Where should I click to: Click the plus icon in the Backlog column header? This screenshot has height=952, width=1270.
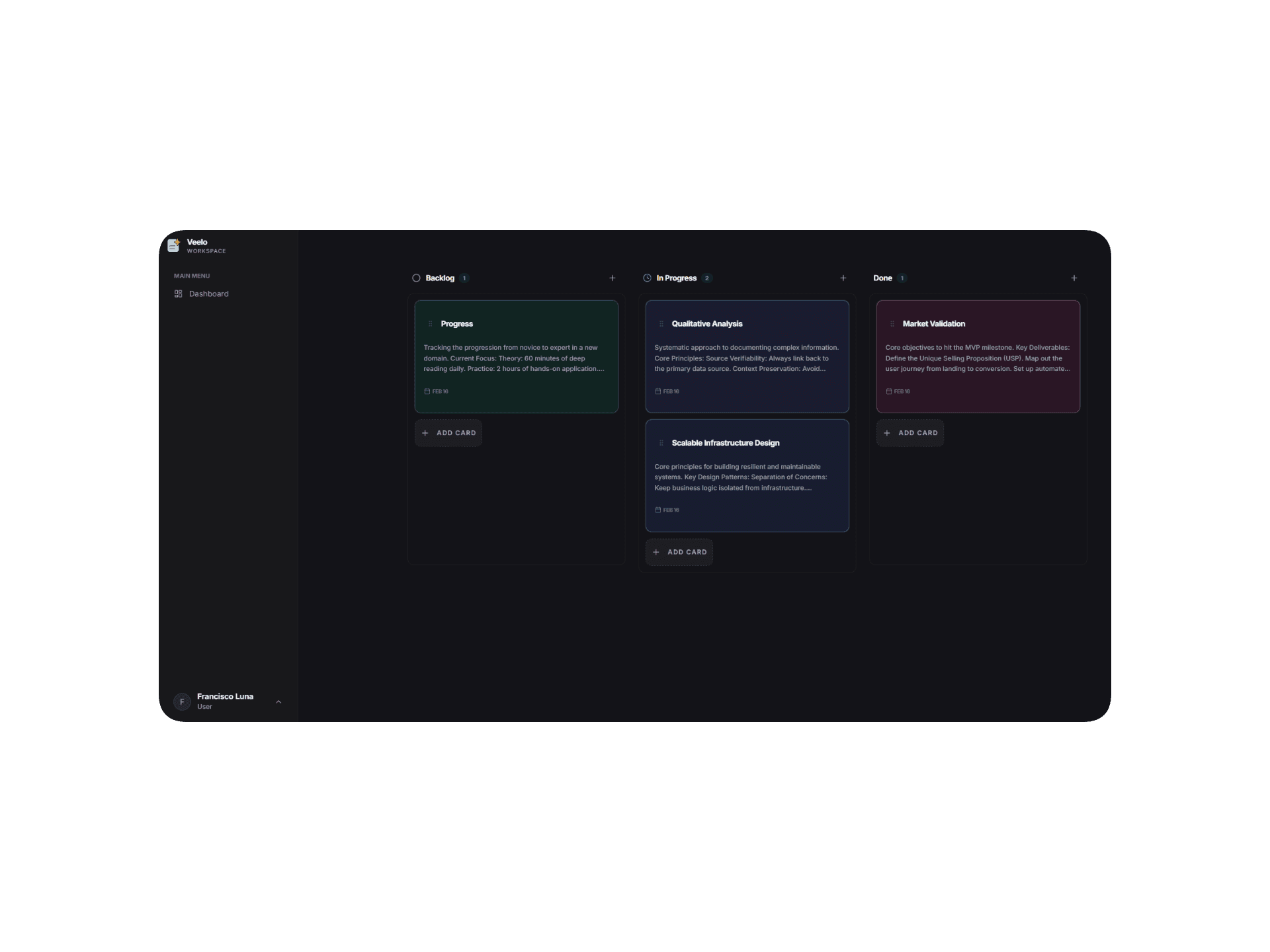[612, 278]
